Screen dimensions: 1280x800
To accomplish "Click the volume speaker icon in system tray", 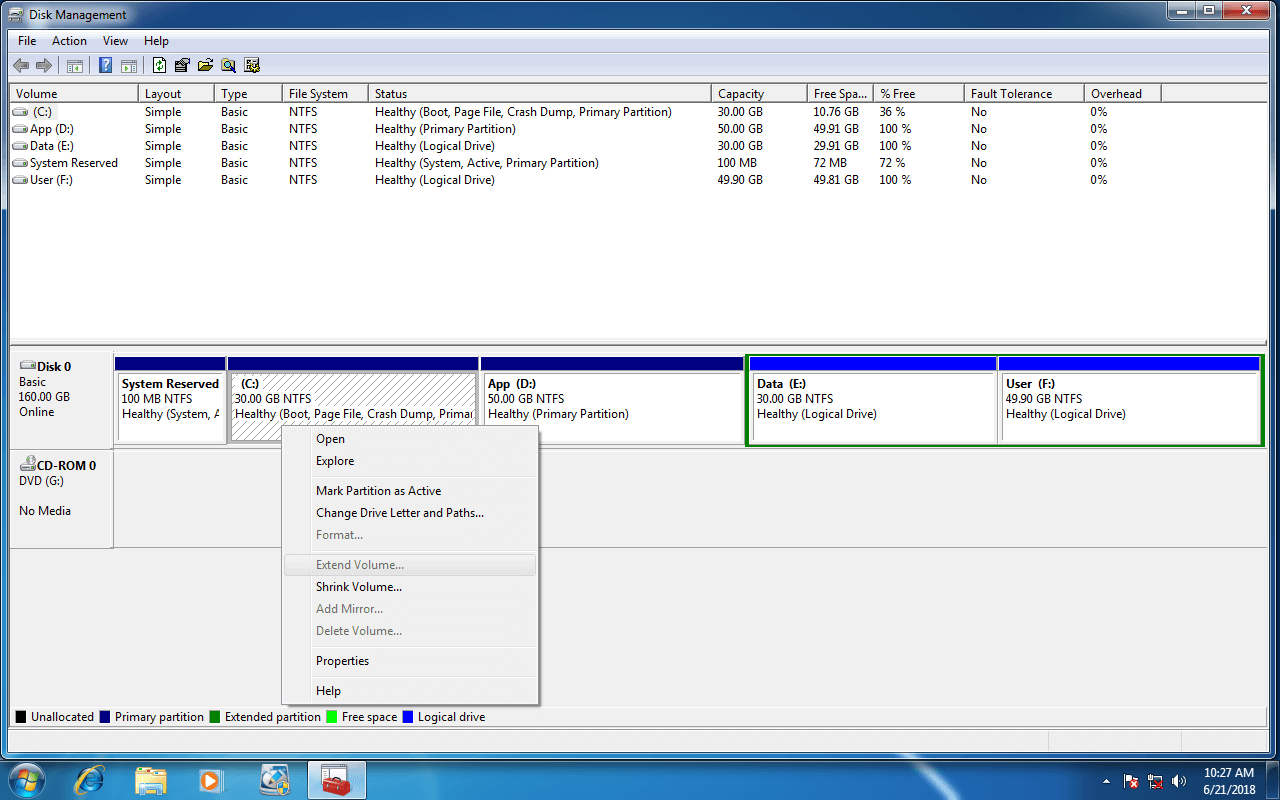I will tap(1179, 781).
